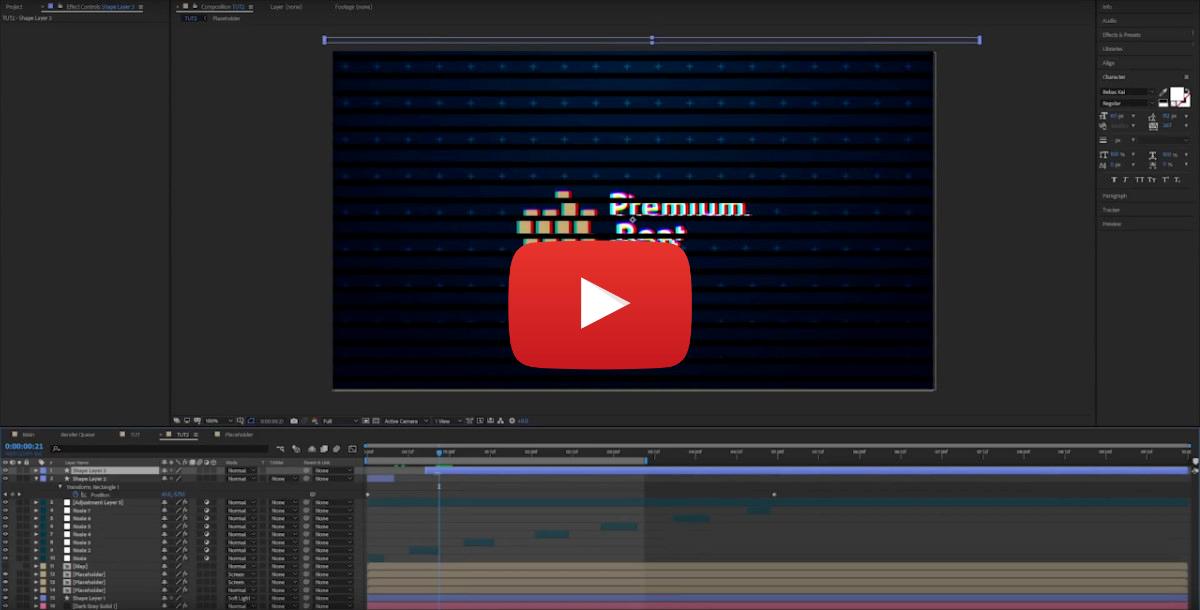1200x610 pixels.
Task: Click the text fill color swatch
Action: (x=1178, y=96)
